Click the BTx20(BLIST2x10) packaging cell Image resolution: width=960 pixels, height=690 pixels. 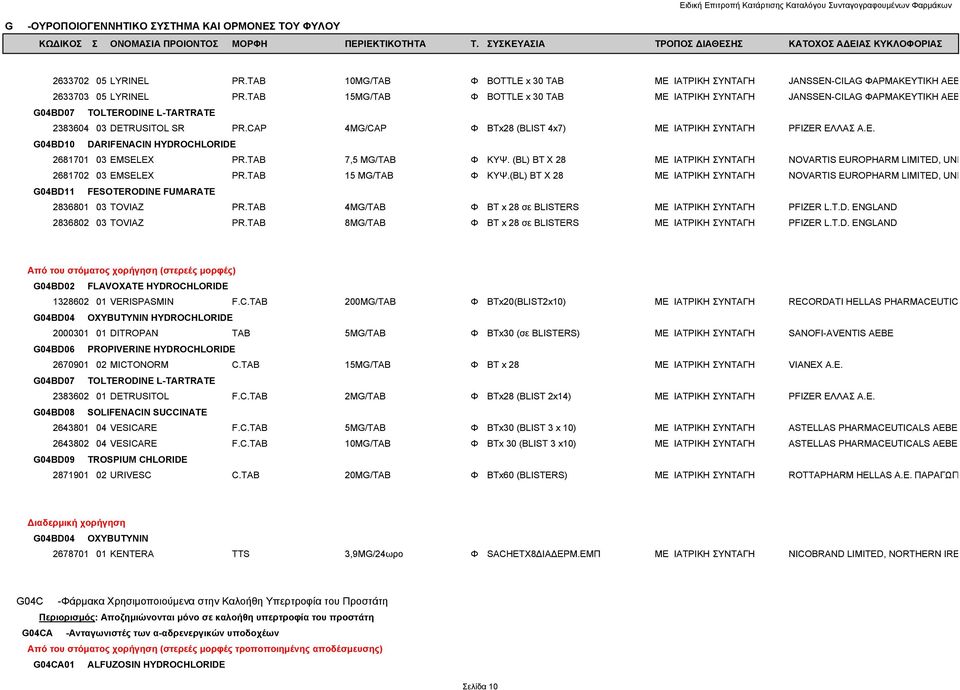526,302
